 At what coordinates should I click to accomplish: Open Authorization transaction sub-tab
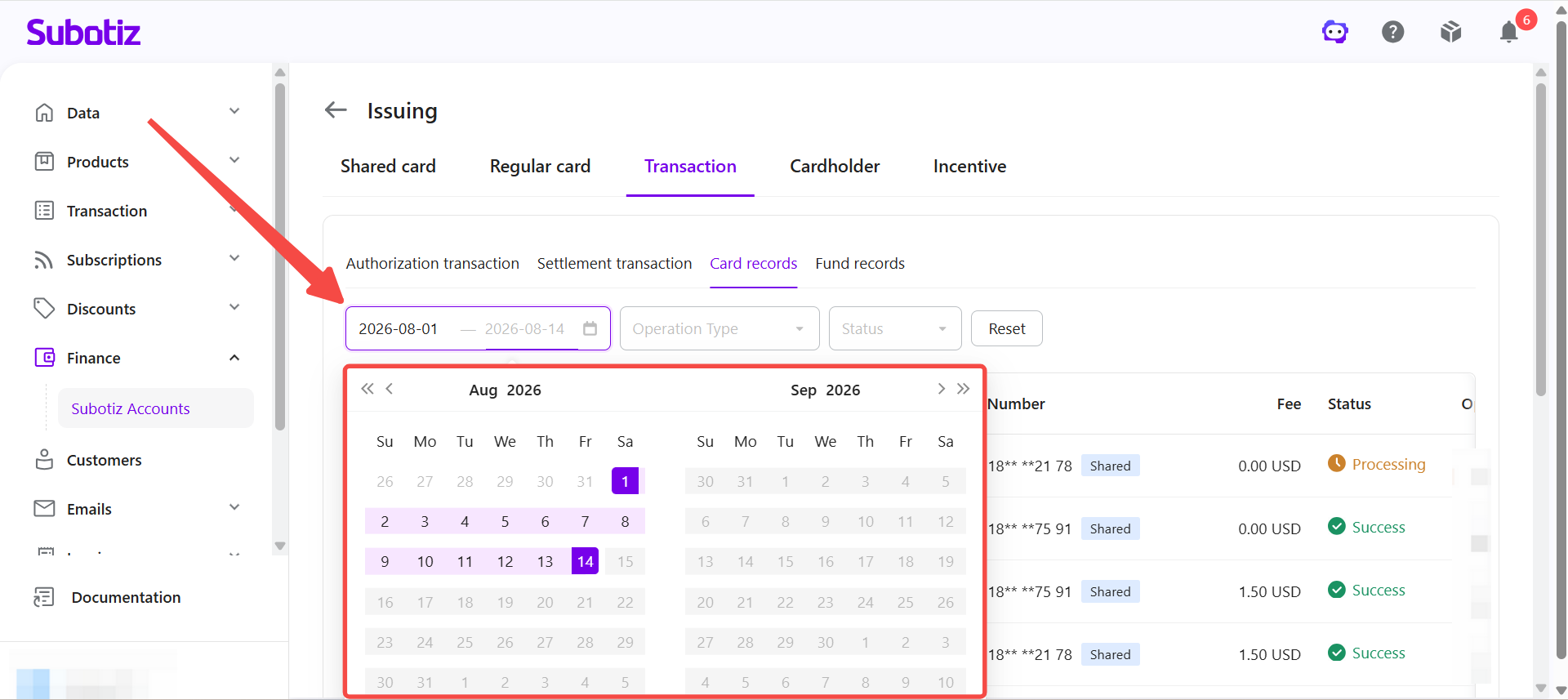click(x=432, y=263)
